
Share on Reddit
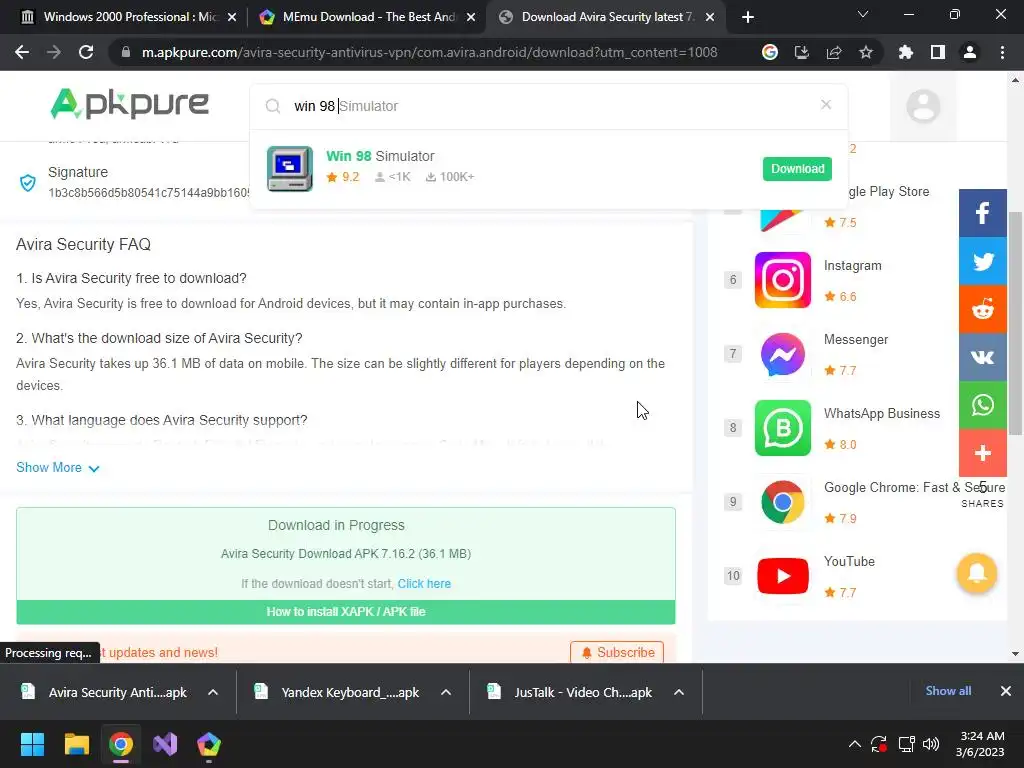(982, 310)
